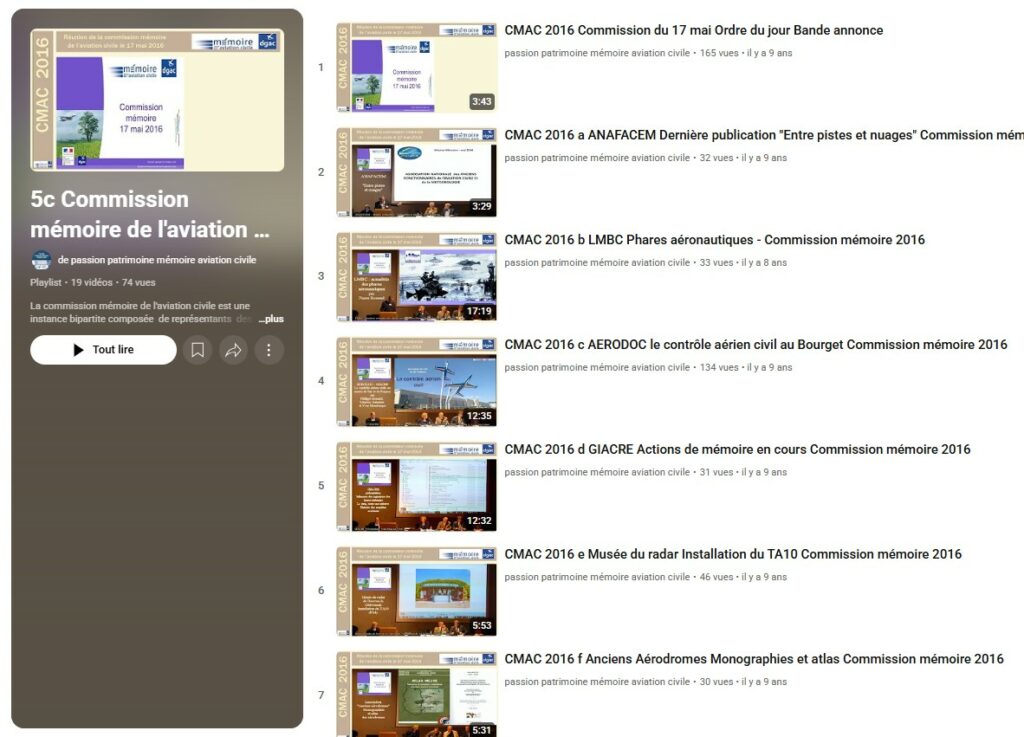Click the Tout lire play button
1024x737 pixels.
click(103, 350)
